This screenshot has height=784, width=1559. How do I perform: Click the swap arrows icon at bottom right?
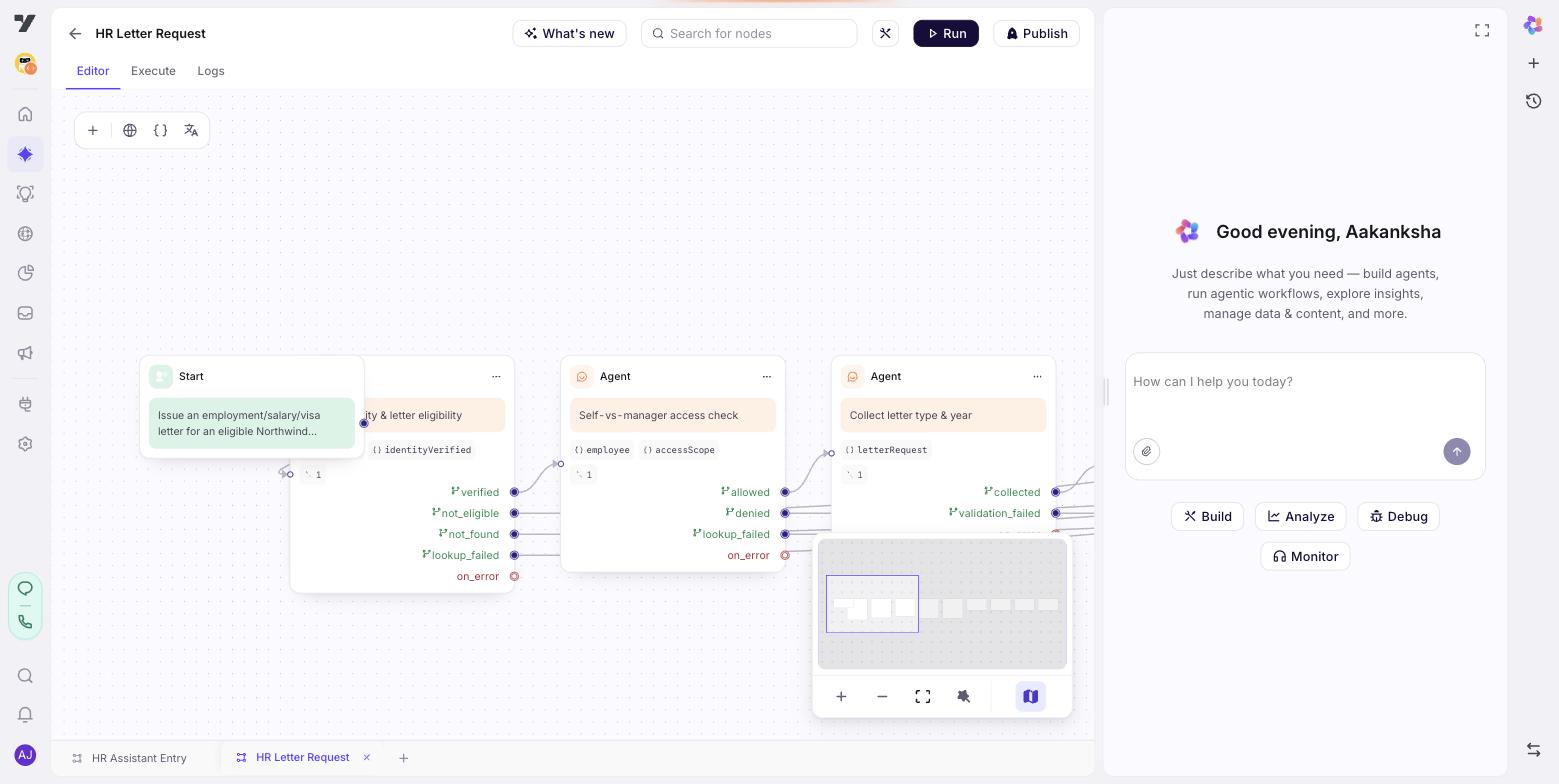(1533, 749)
